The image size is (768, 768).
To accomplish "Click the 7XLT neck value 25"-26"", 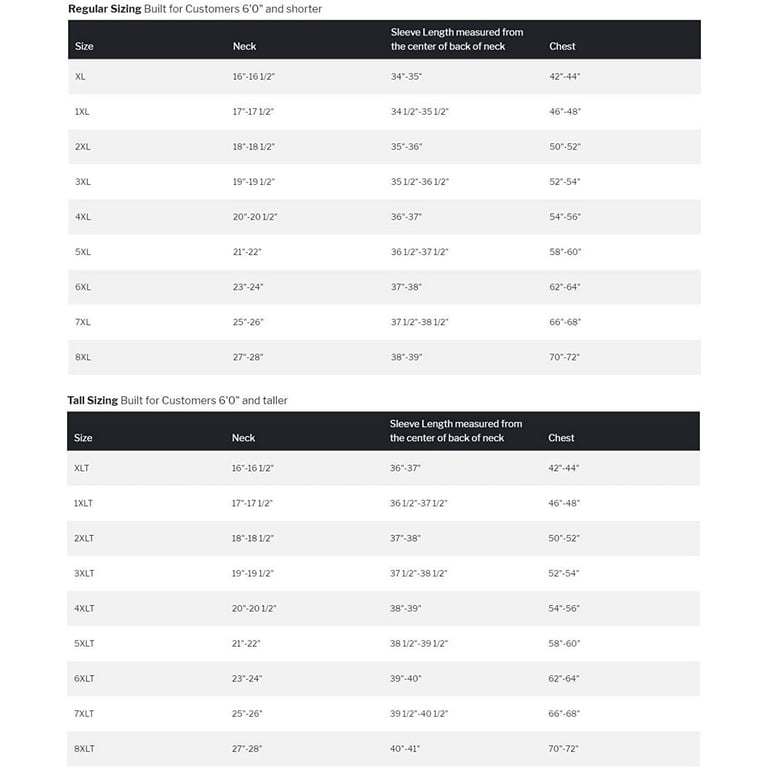I will coord(247,714).
